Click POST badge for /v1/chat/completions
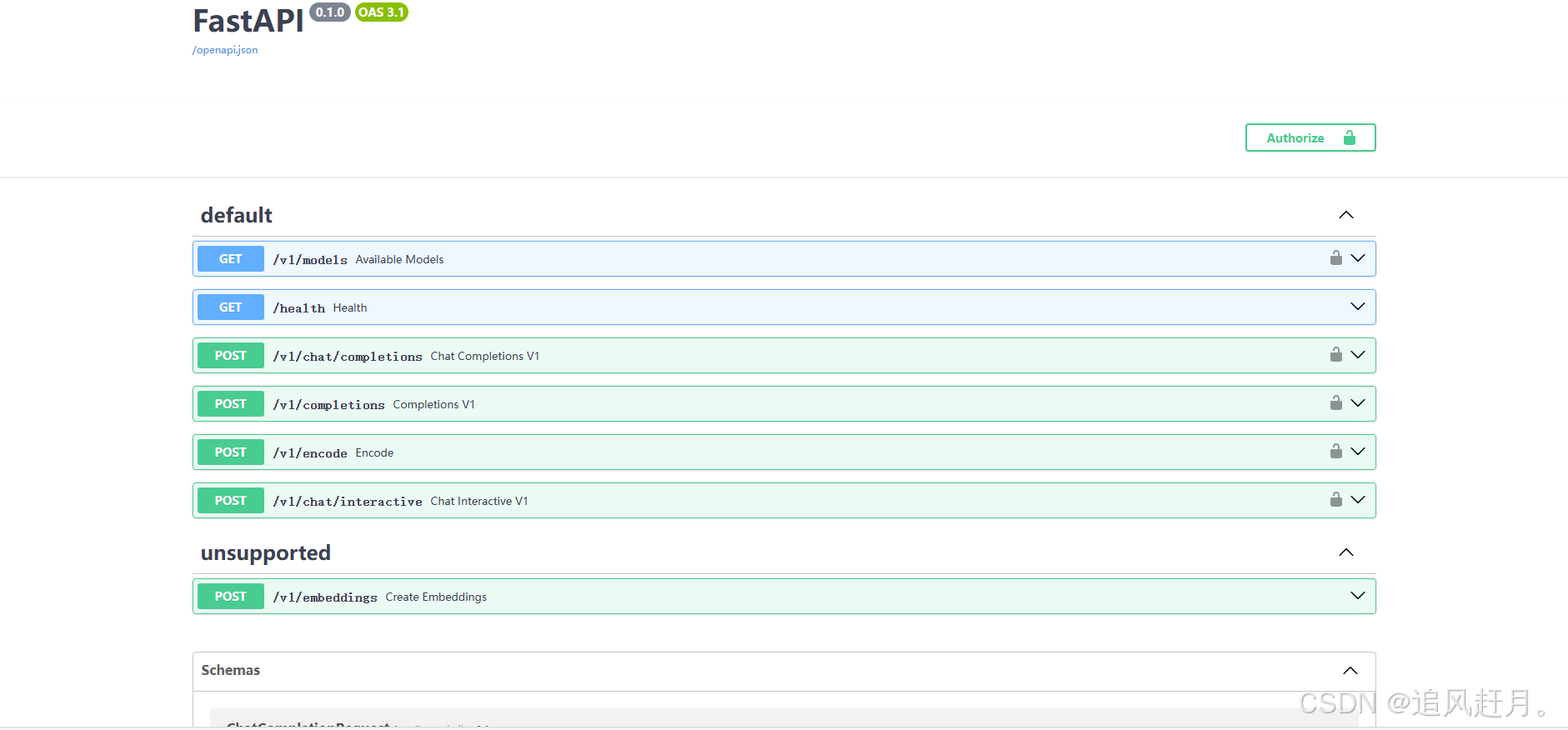1568x730 pixels. coord(231,356)
